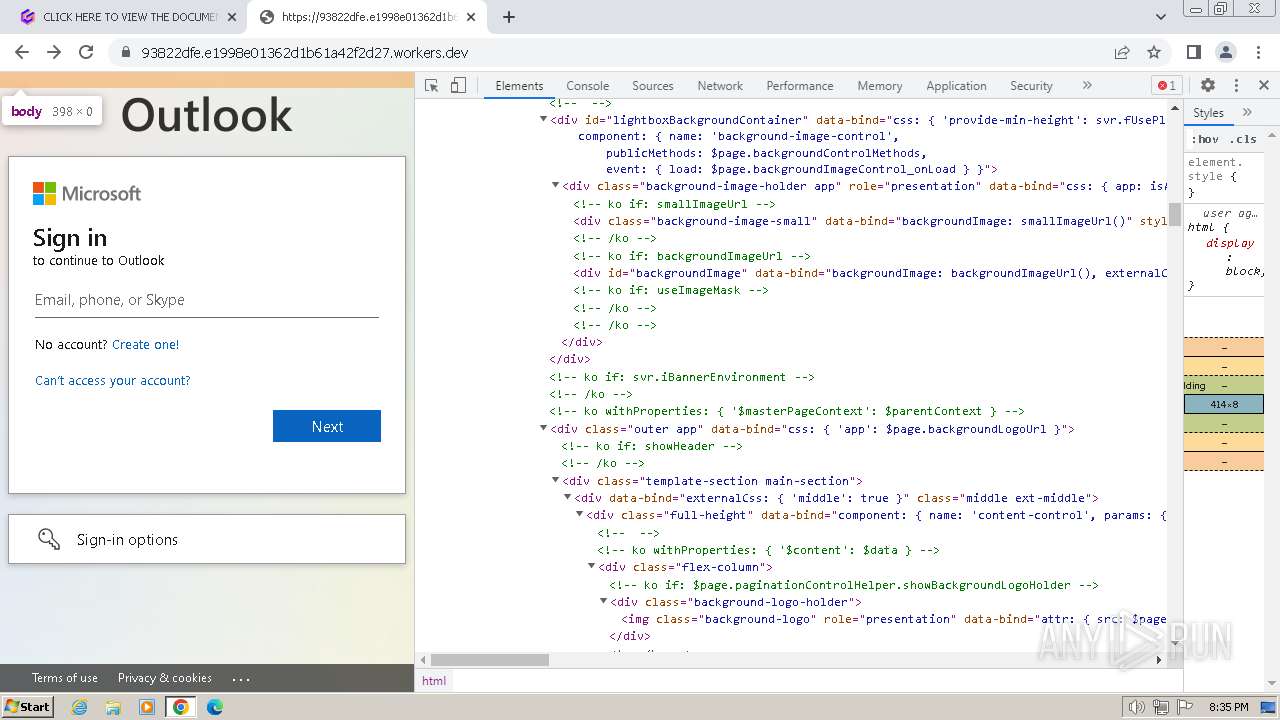Click the Create one! link

[x=146, y=344]
